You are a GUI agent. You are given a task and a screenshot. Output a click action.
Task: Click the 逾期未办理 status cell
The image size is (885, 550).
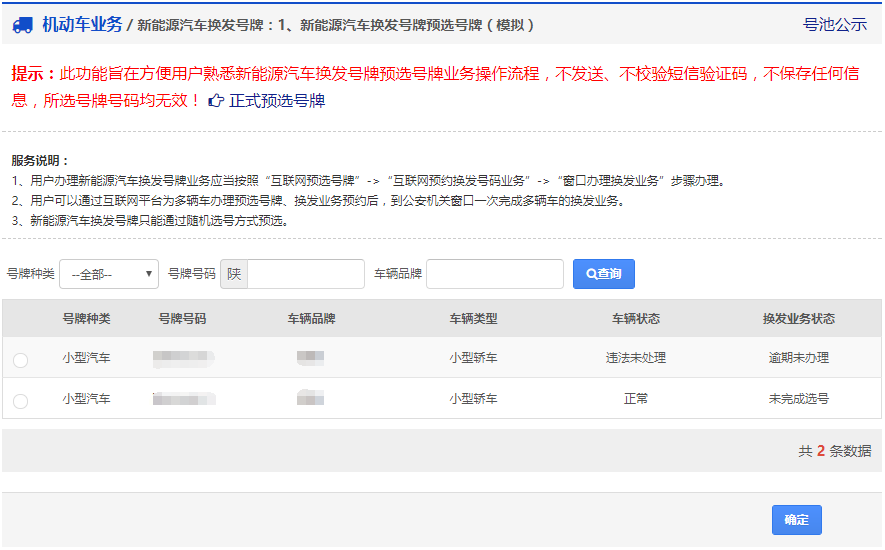click(x=798, y=358)
